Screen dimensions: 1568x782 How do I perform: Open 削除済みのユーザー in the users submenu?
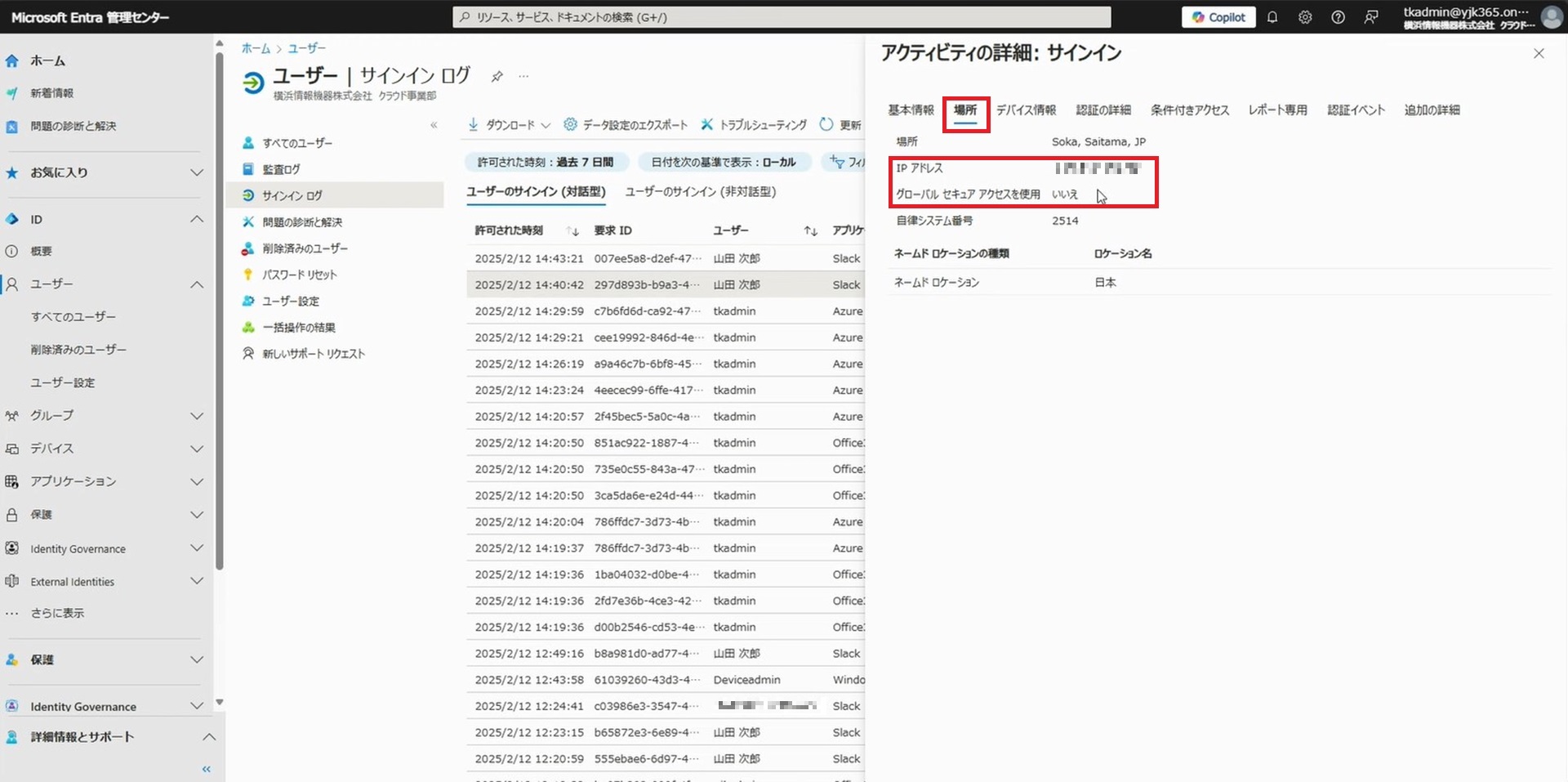pos(305,248)
